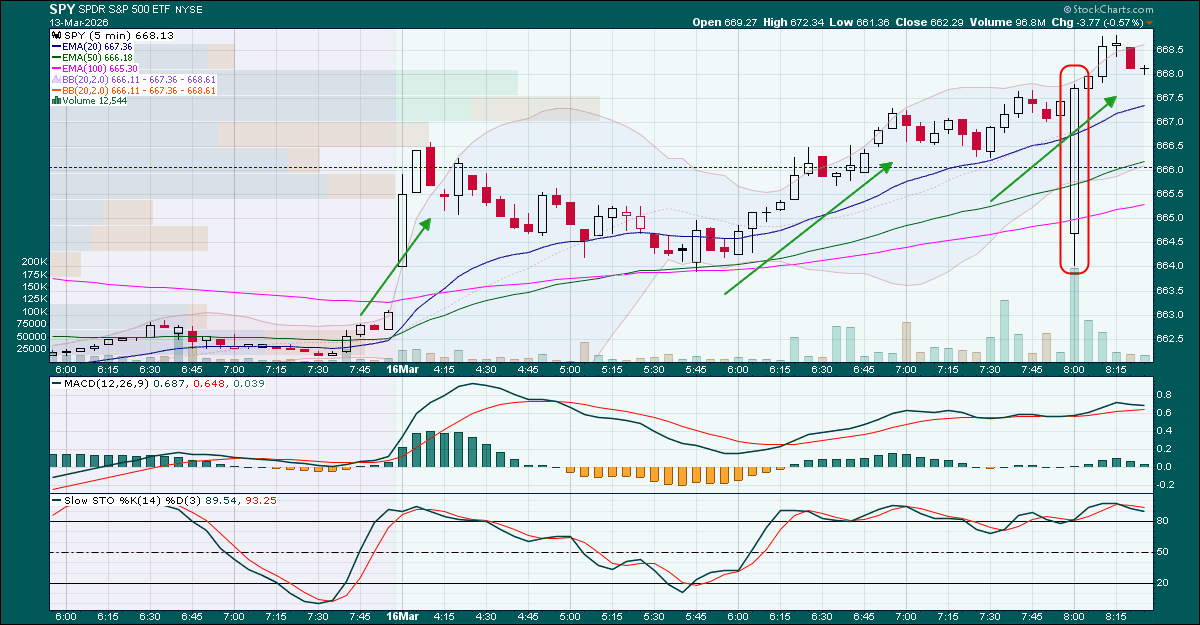Click the 'EMA(100) 665.30' legend text
Screen dimensions: 1200x625
pos(102,68)
